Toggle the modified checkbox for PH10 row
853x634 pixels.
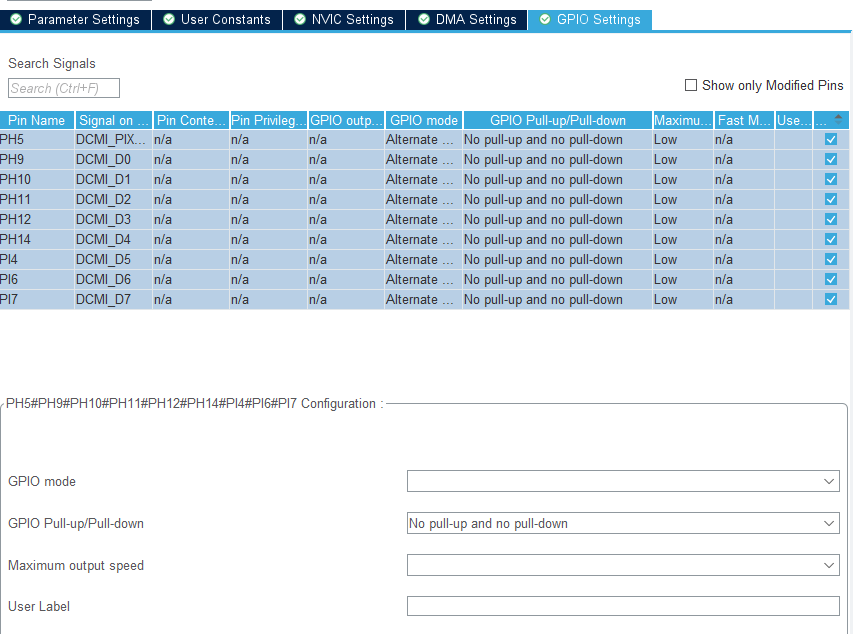(831, 180)
